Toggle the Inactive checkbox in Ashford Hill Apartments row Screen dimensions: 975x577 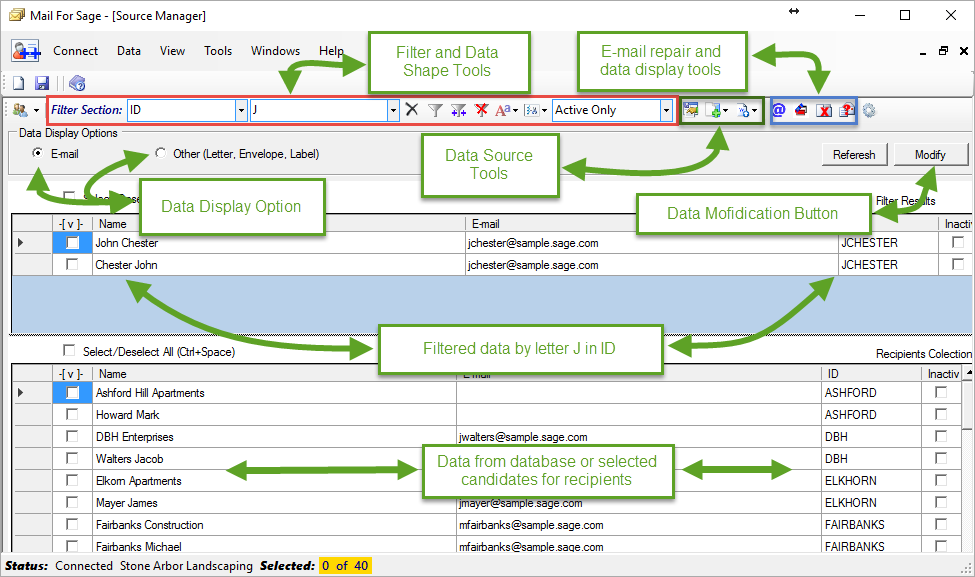(x=941, y=392)
